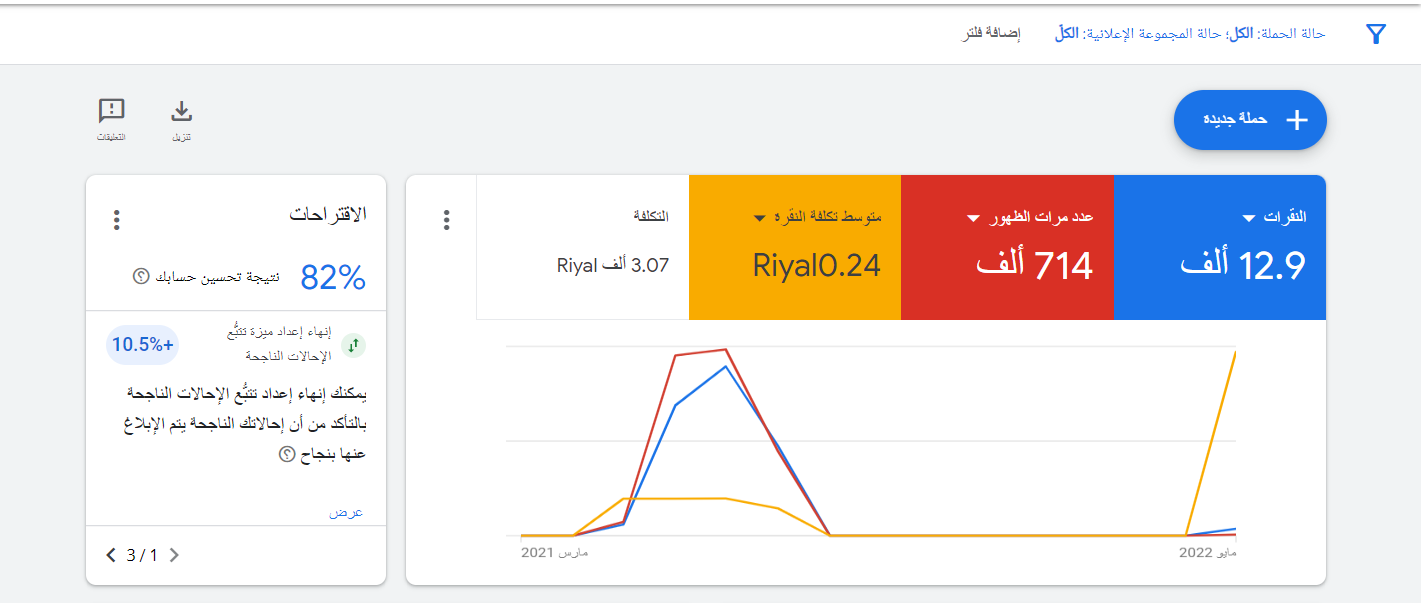Click help icon after عنها بنجاح text
1421x603 pixels.
286,453
